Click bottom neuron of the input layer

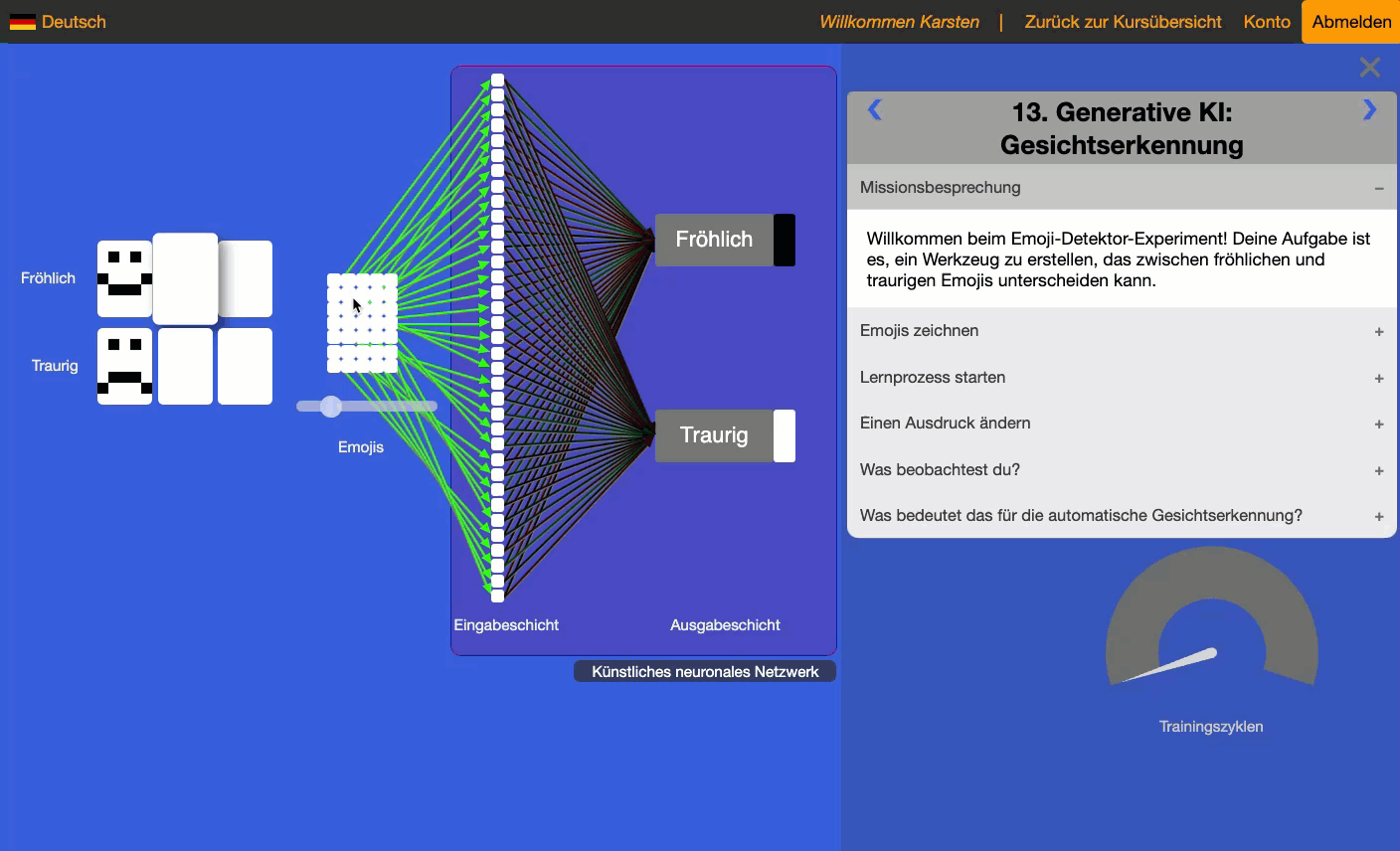[498, 595]
